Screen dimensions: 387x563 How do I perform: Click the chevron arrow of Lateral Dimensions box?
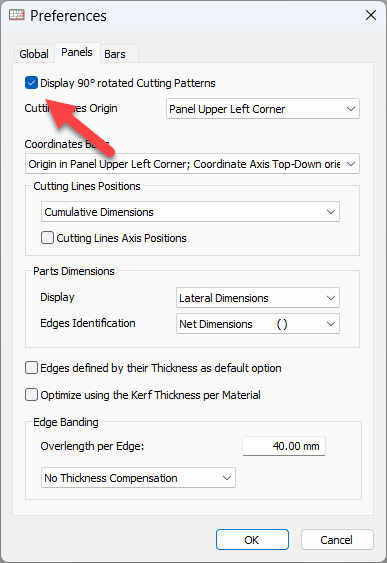331,298
